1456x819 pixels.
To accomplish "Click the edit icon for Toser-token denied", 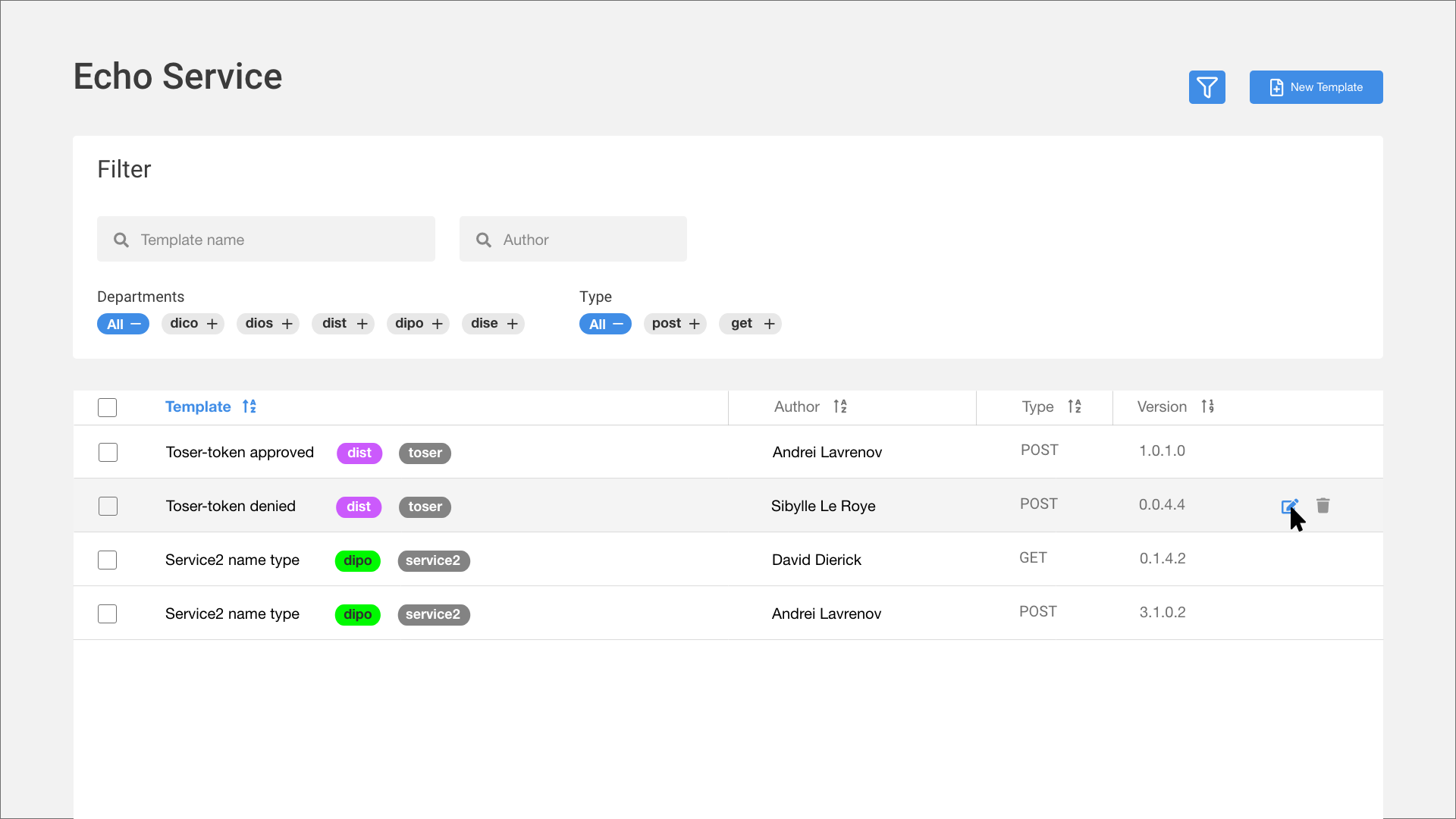I will (1289, 506).
